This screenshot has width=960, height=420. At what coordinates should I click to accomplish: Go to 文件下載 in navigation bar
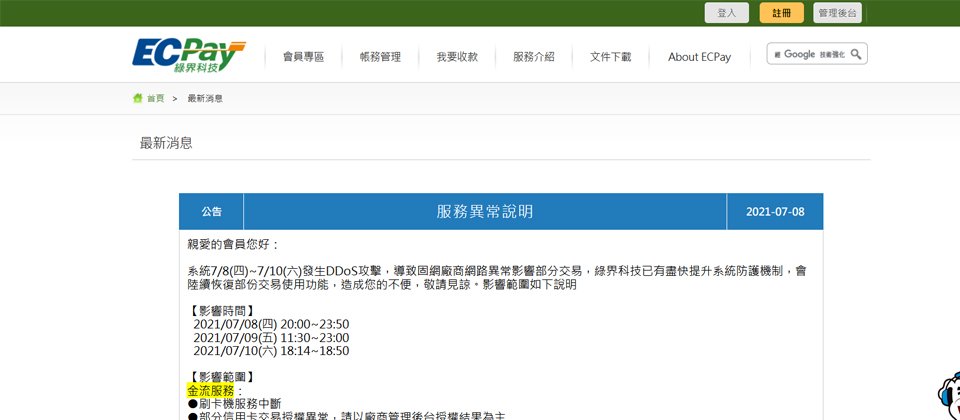click(x=610, y=57)
